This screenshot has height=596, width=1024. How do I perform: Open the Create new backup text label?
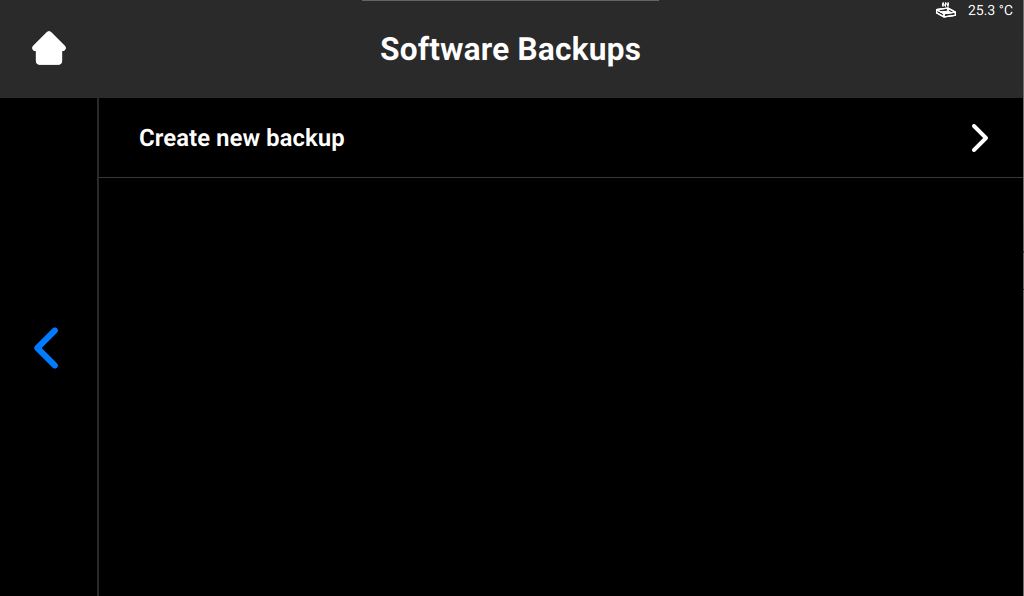pos(242,138)
